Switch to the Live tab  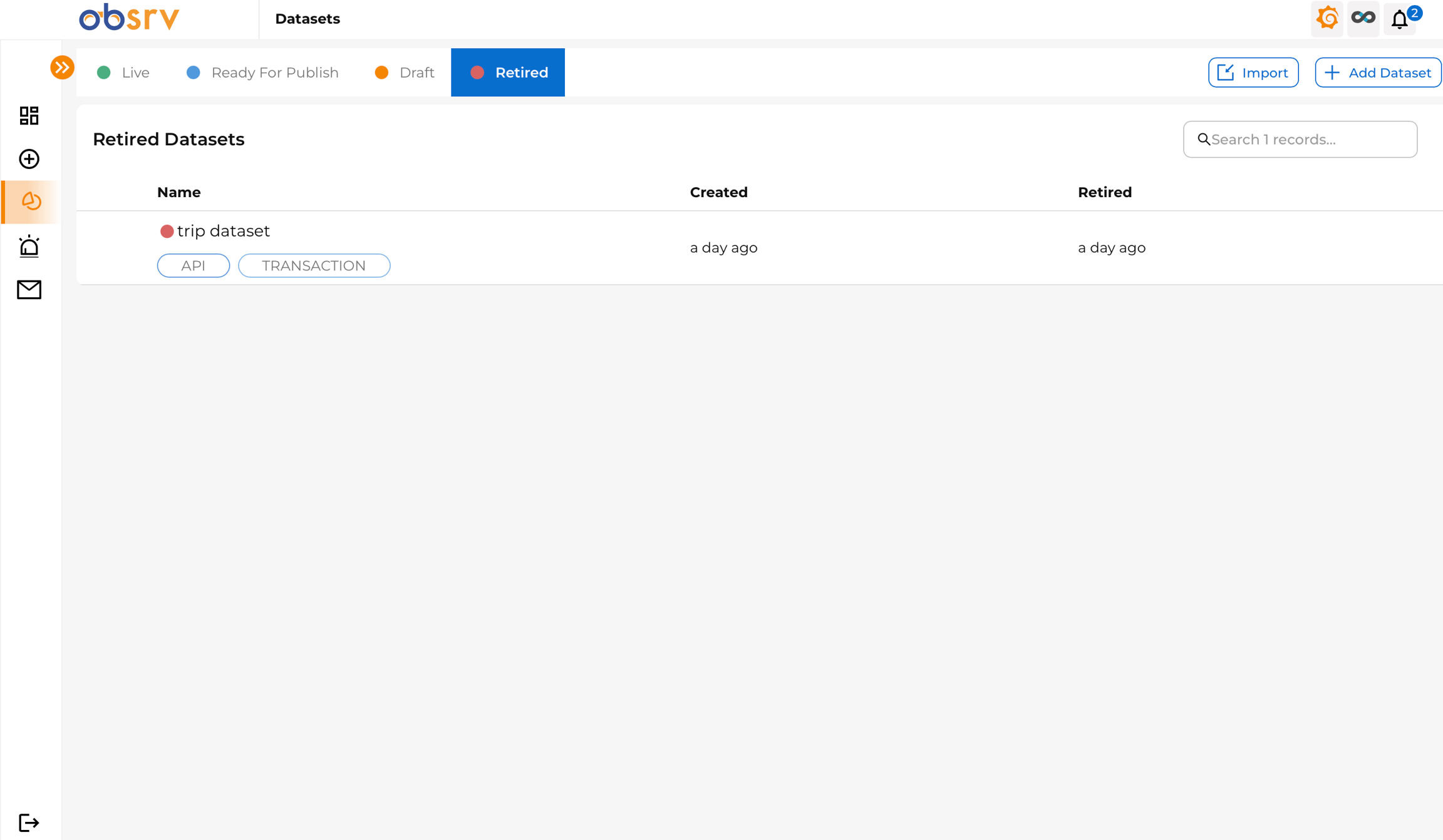123,73
